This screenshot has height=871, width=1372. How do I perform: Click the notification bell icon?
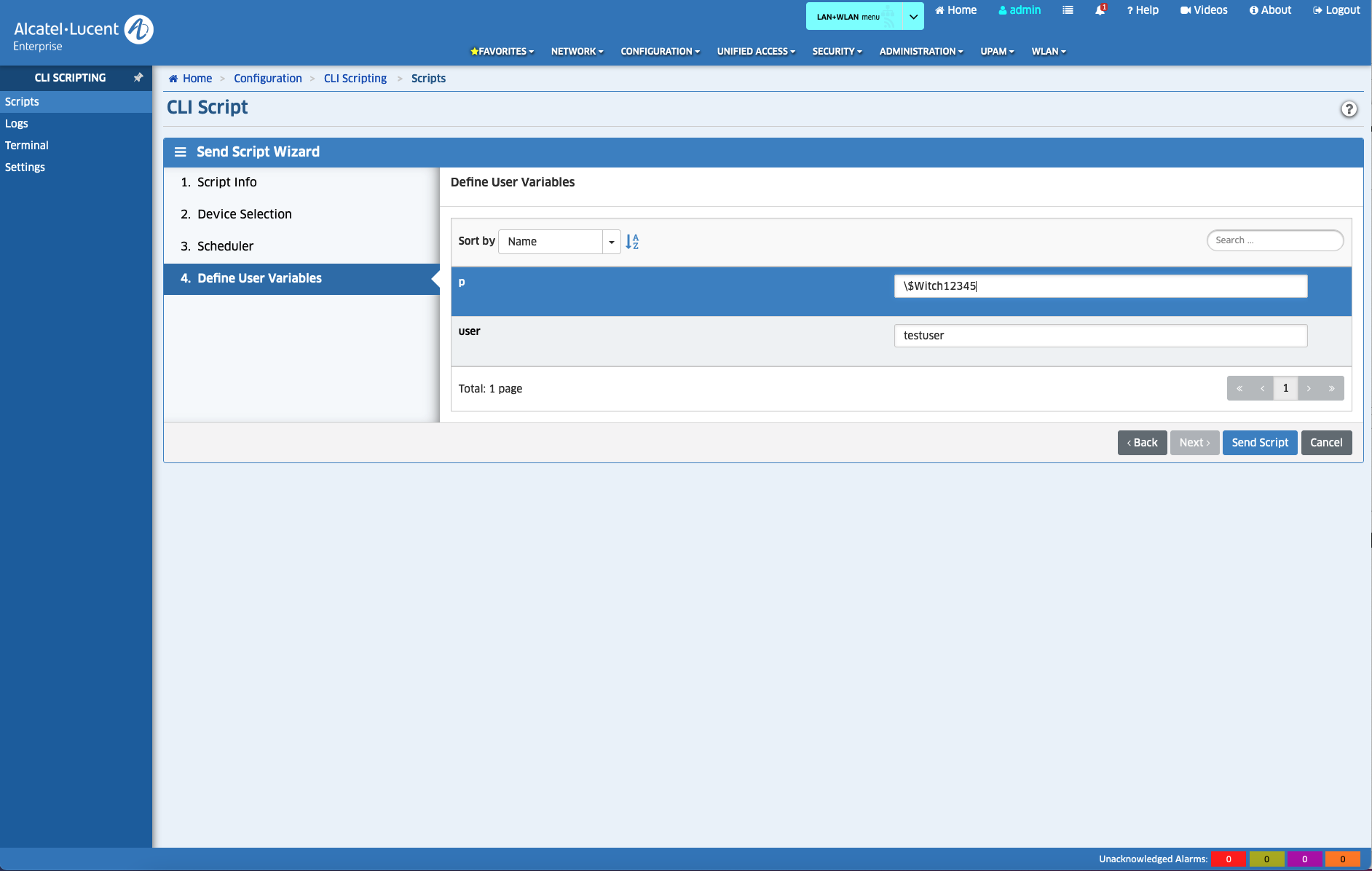pos(1100,10)
